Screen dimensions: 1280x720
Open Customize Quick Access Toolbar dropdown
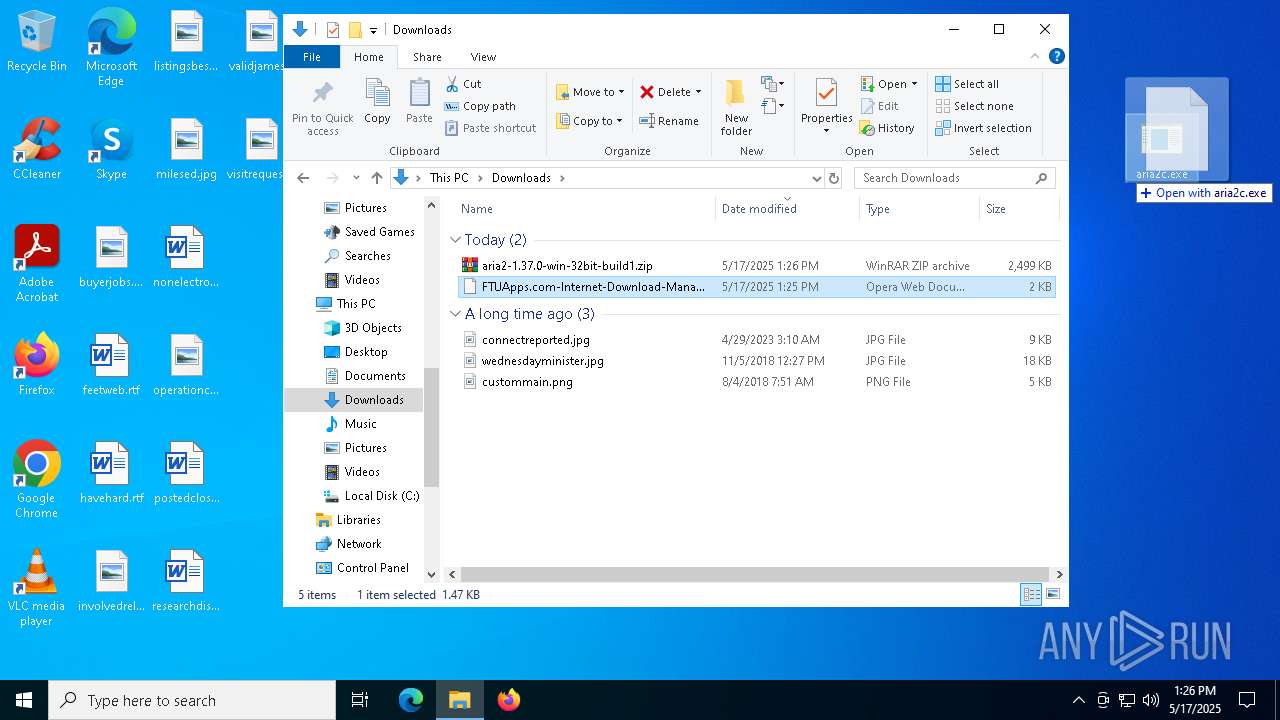373,30
